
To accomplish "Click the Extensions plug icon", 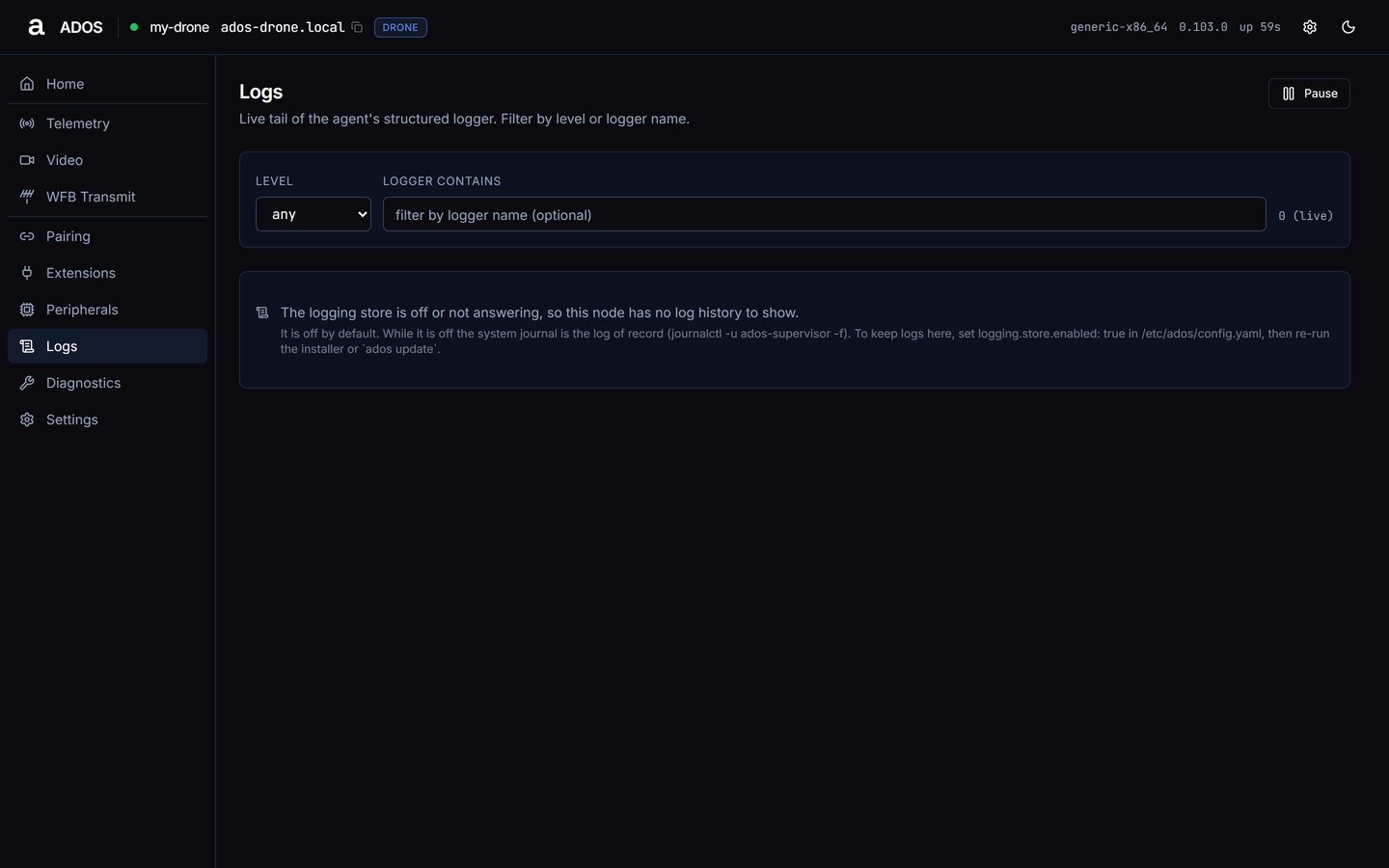I will 27,273.
